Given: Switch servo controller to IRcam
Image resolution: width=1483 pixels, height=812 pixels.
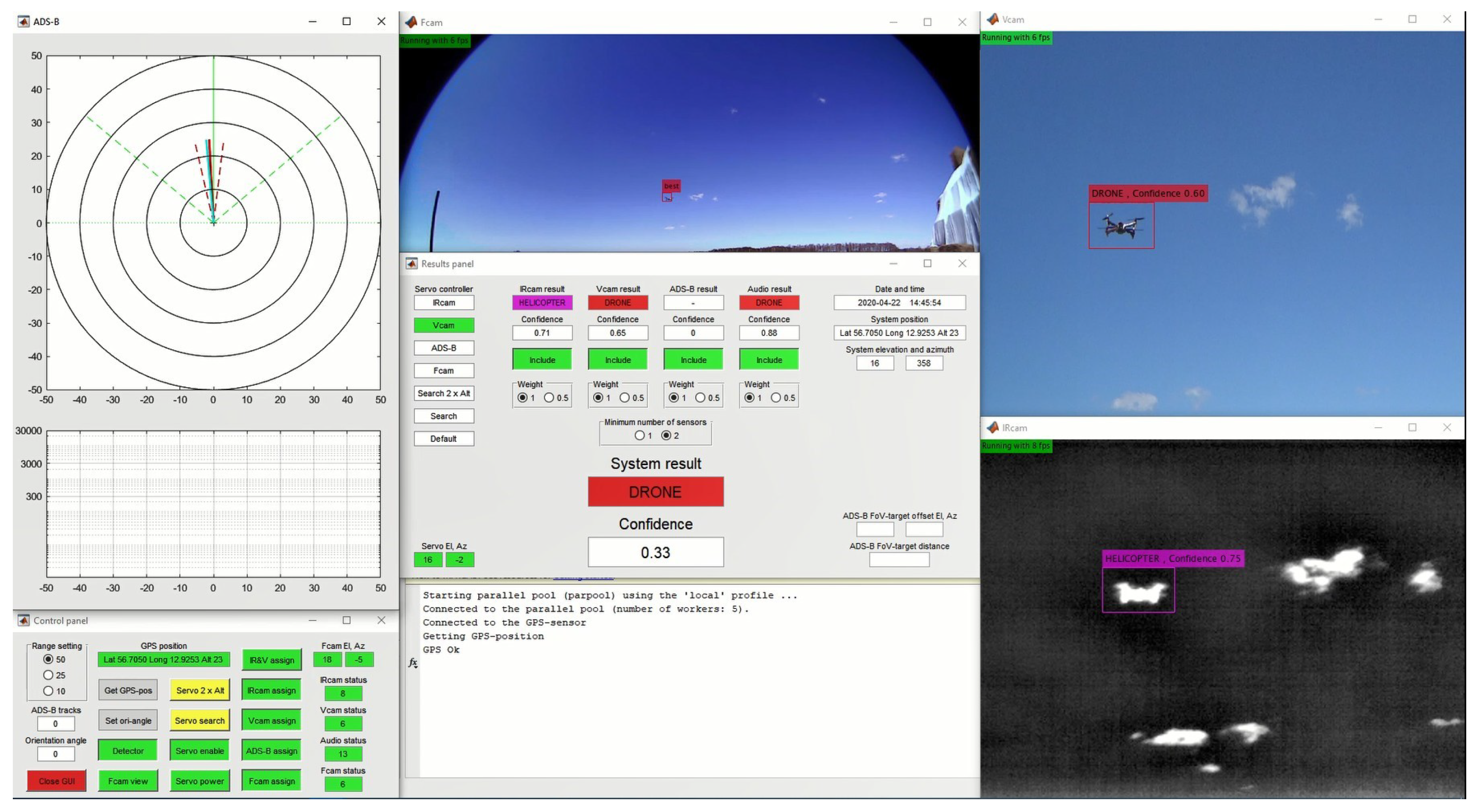Looking at the screenshot, I should click(x=444, y=303).
